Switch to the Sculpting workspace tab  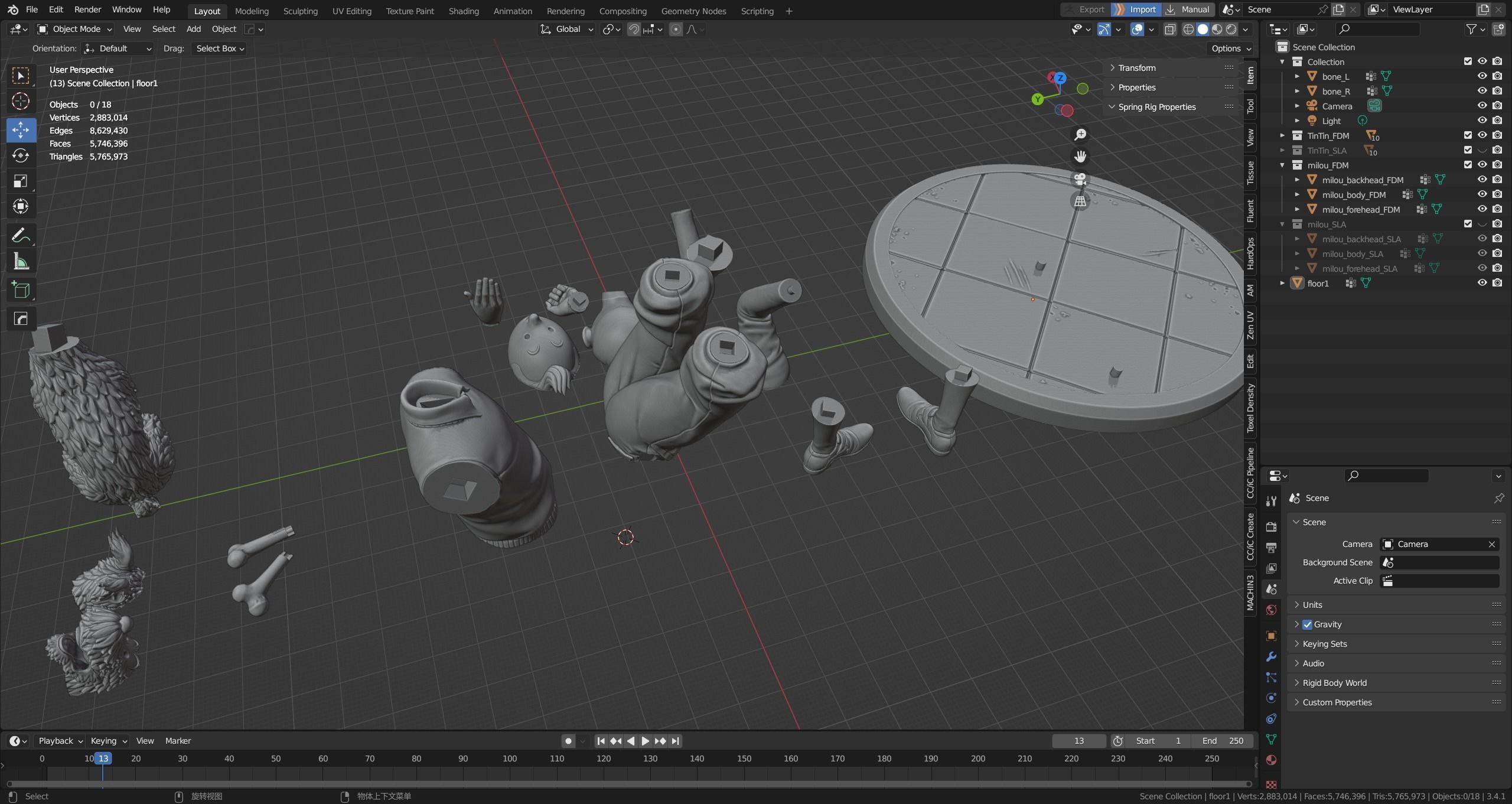[300, 11]
